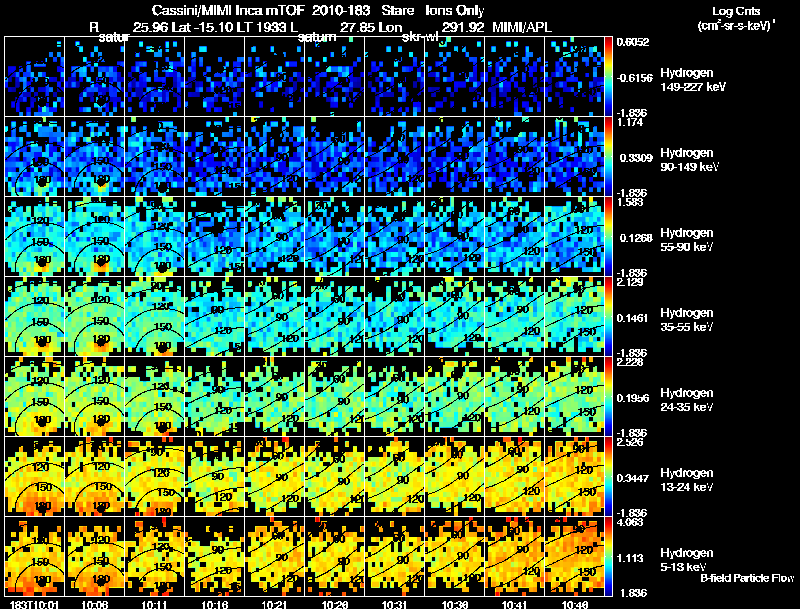Open the 5-13 keV panel at 183T10:01
This screenshot has height=609, width=800.
click(x=35, y=557)
